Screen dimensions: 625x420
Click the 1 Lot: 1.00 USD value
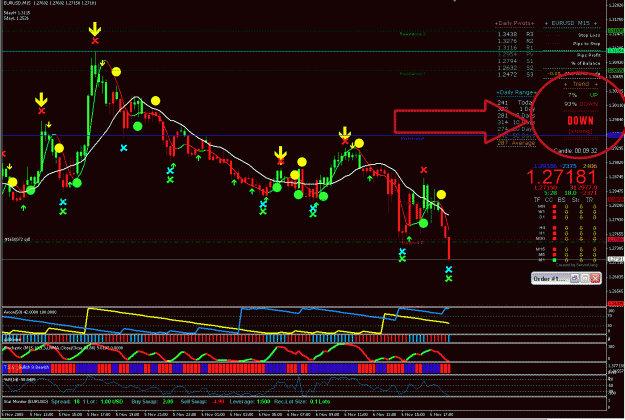click(103, 402)
